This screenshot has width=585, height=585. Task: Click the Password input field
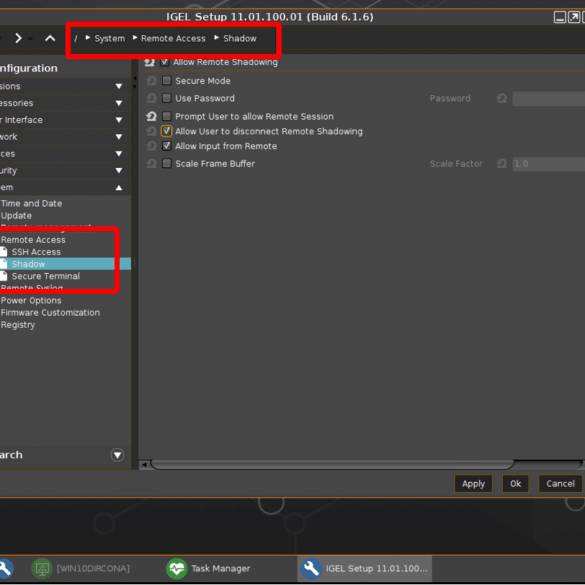[548, 98]
